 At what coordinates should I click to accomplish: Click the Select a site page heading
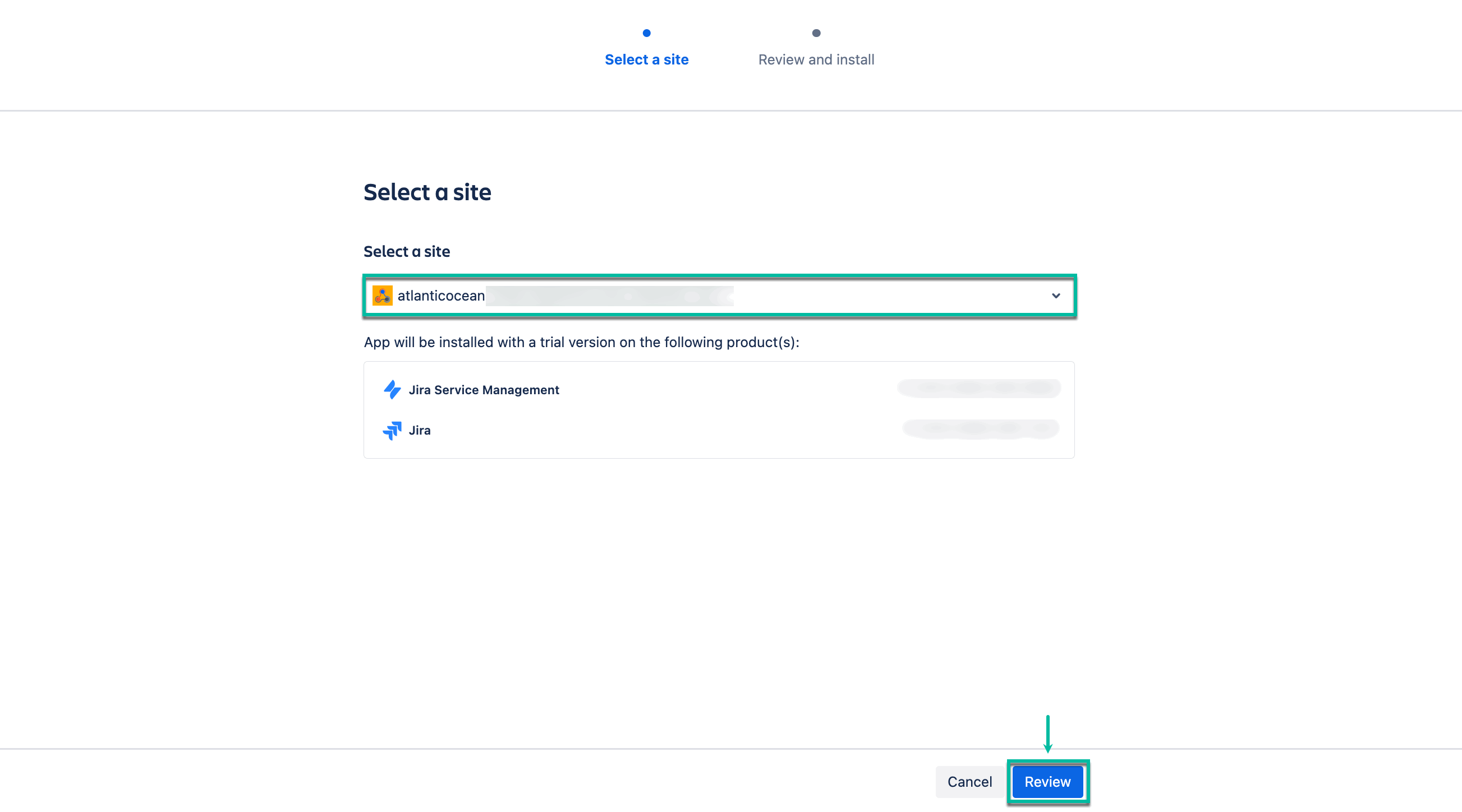coord(427,192)
